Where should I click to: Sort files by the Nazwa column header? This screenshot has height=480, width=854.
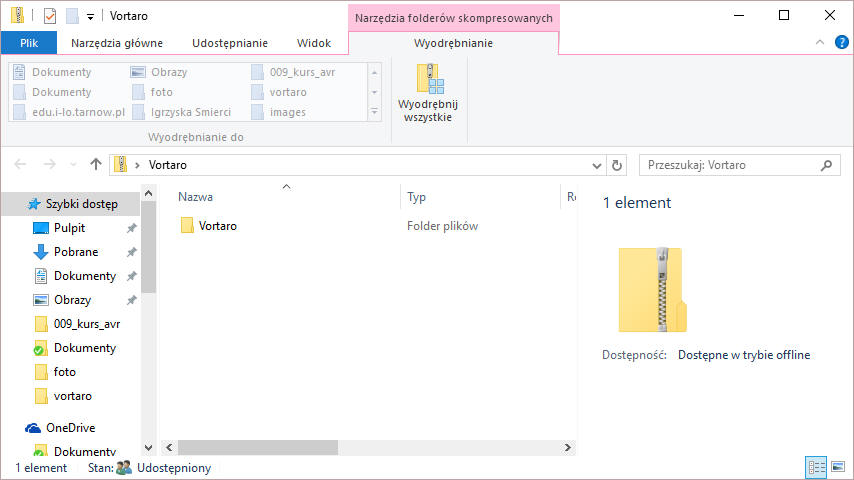[x=196, y=198]
